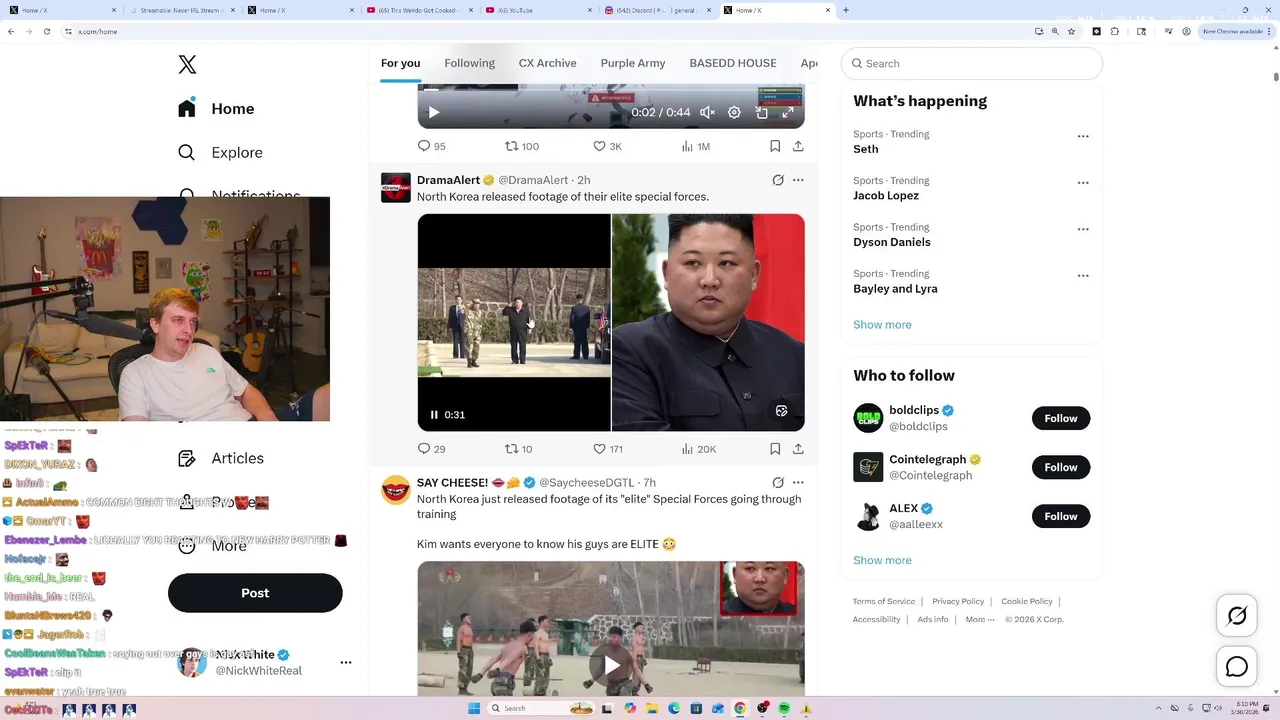Click the media viewer icon on DramaAlert video

point(782,411)
